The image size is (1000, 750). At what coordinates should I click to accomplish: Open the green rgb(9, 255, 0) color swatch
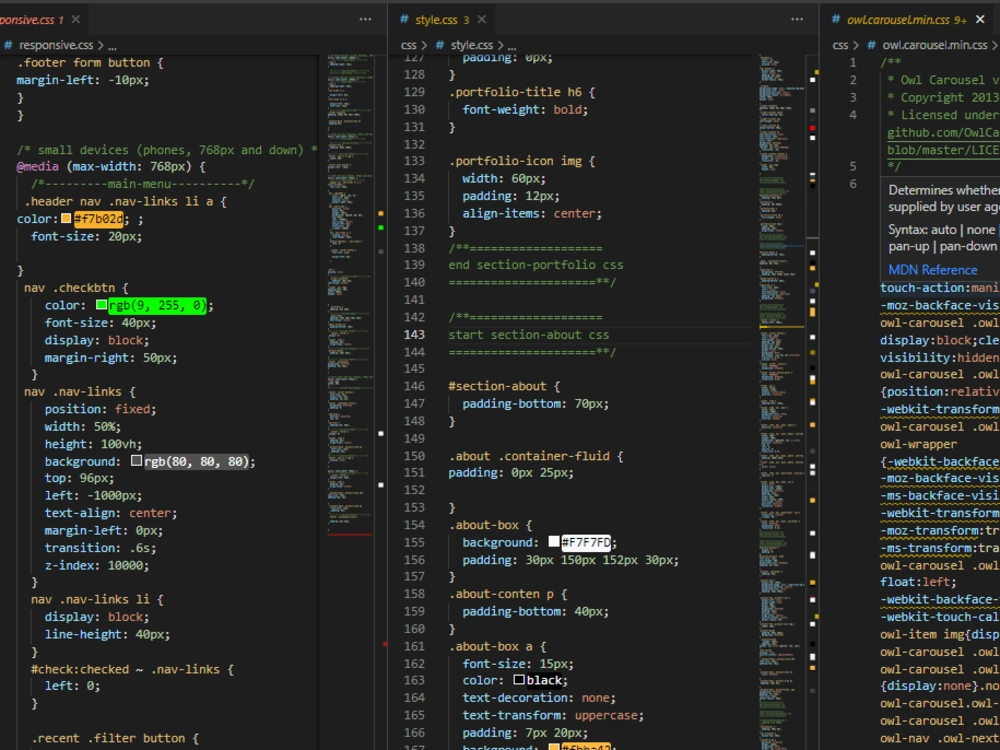pyautogui.click(x=101, y=305)
